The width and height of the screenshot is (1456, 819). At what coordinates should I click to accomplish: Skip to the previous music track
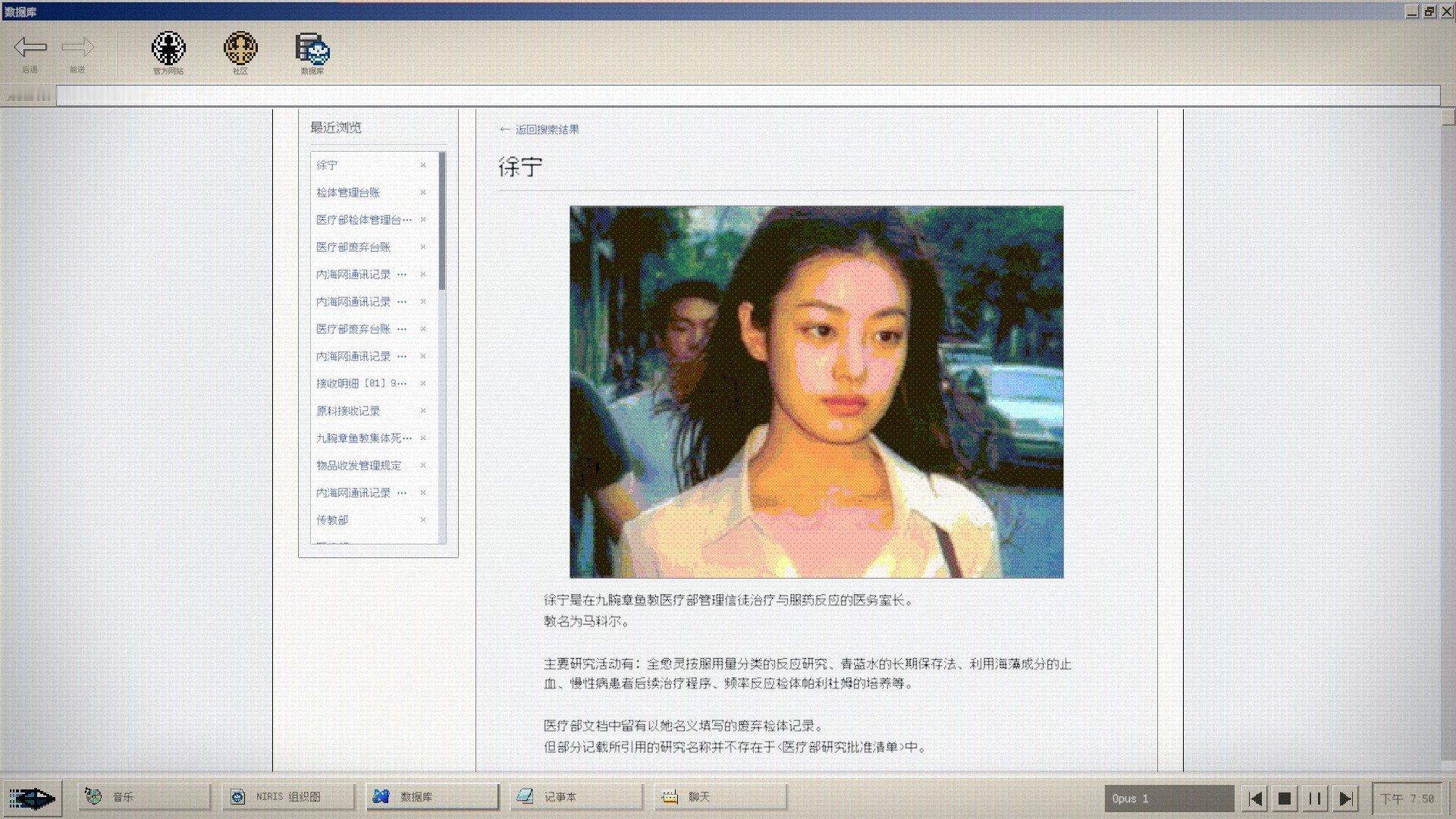[1256, 799]
